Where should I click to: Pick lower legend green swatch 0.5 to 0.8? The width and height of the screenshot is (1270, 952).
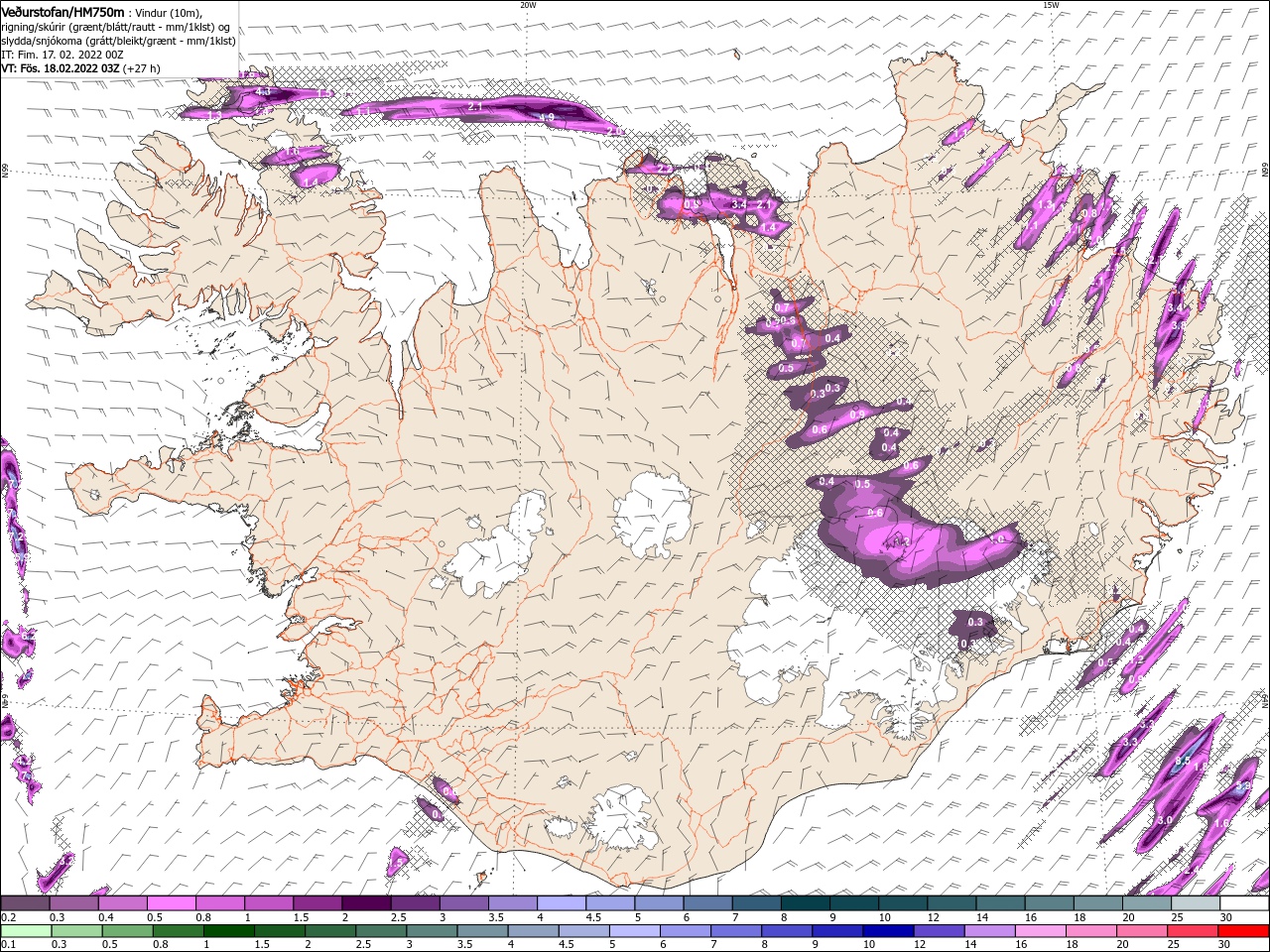pos(128,931)
